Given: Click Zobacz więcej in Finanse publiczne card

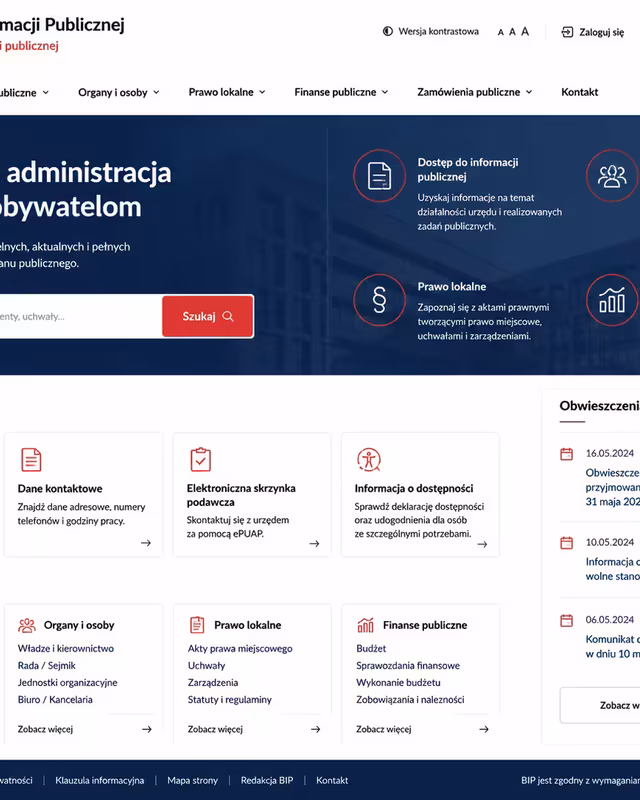Looking at the screenshot, I should [x=384, y=729].
